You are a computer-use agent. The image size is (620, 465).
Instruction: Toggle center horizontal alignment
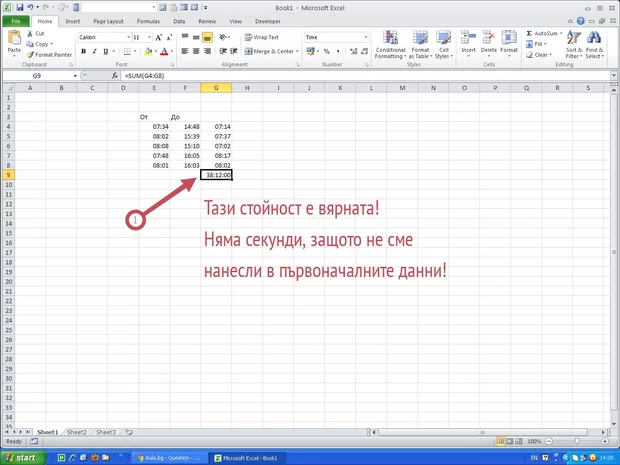196,51
